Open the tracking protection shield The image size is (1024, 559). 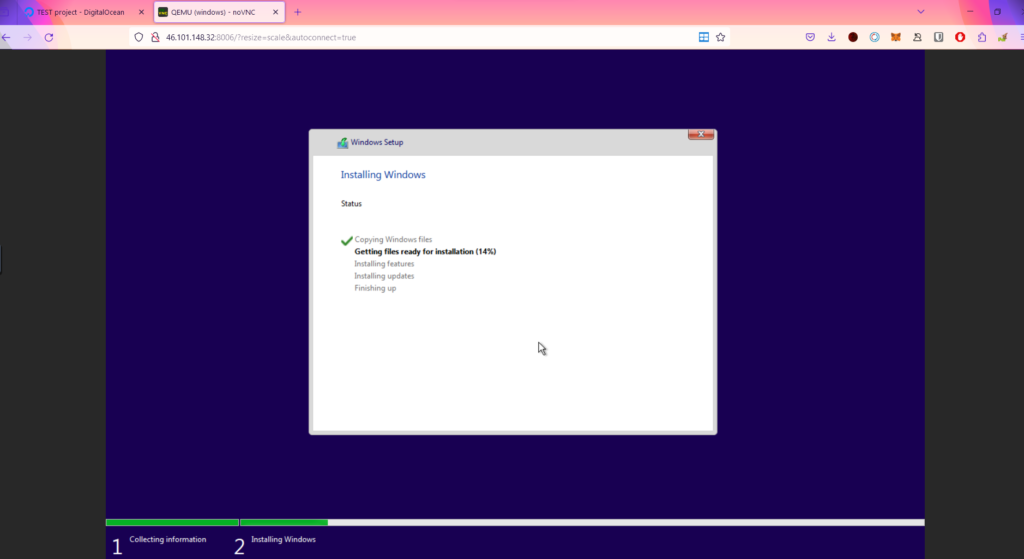point(138,37)
